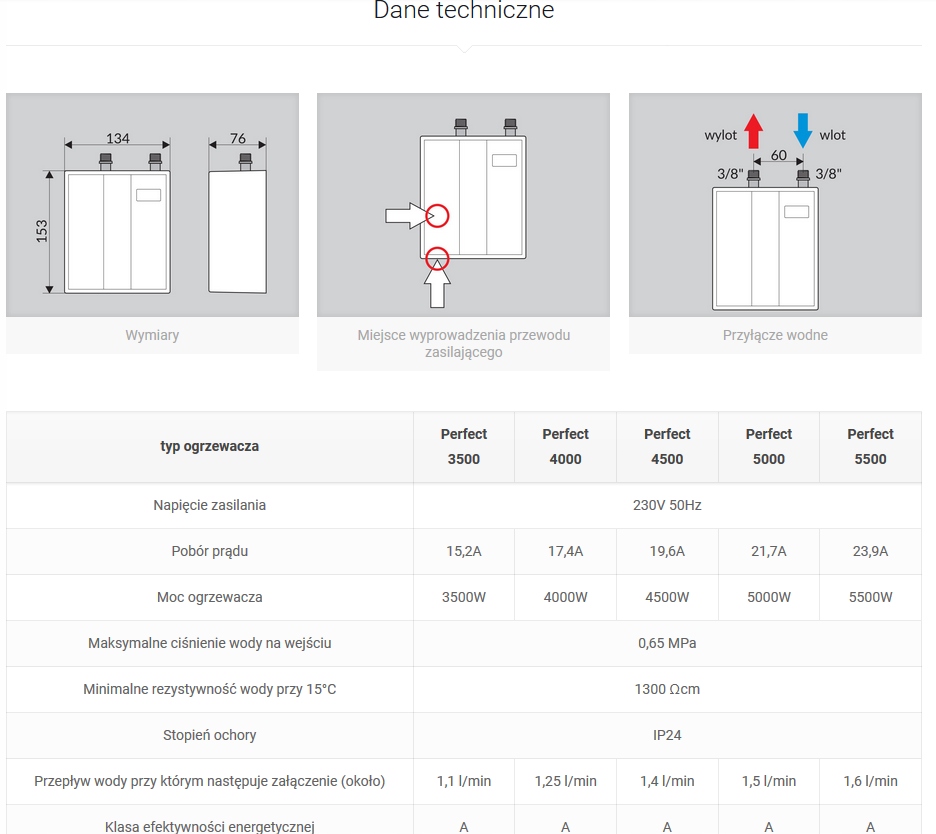Viewport: 936px width, 834px height.
Task: Click the 'Miejsce wyprowadzenia przewodu zasilającego' caption
Action: click(463, 343)
